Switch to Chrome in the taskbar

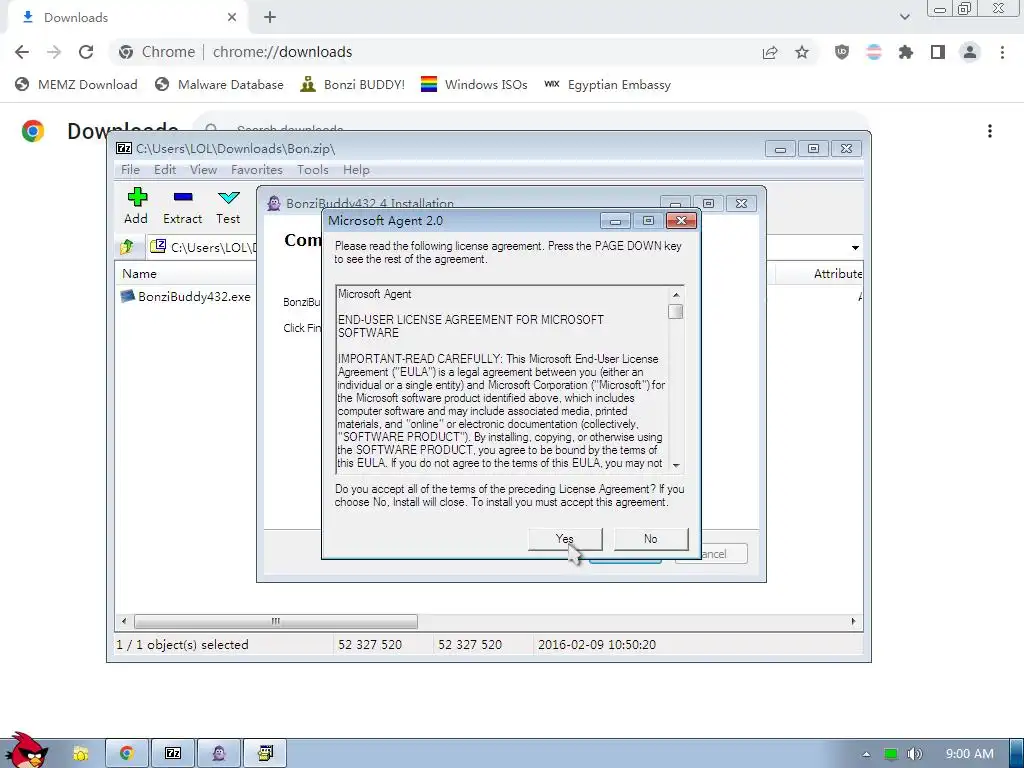coord(127,753)
